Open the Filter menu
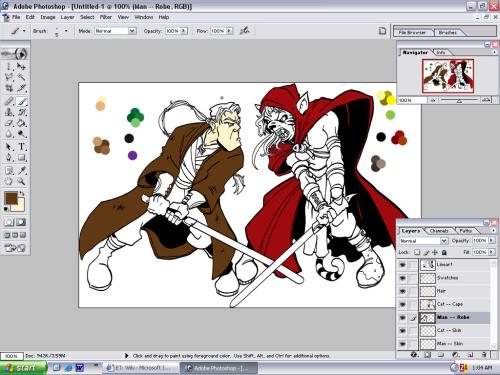This screenshot has width=500, height=375. 105,17
